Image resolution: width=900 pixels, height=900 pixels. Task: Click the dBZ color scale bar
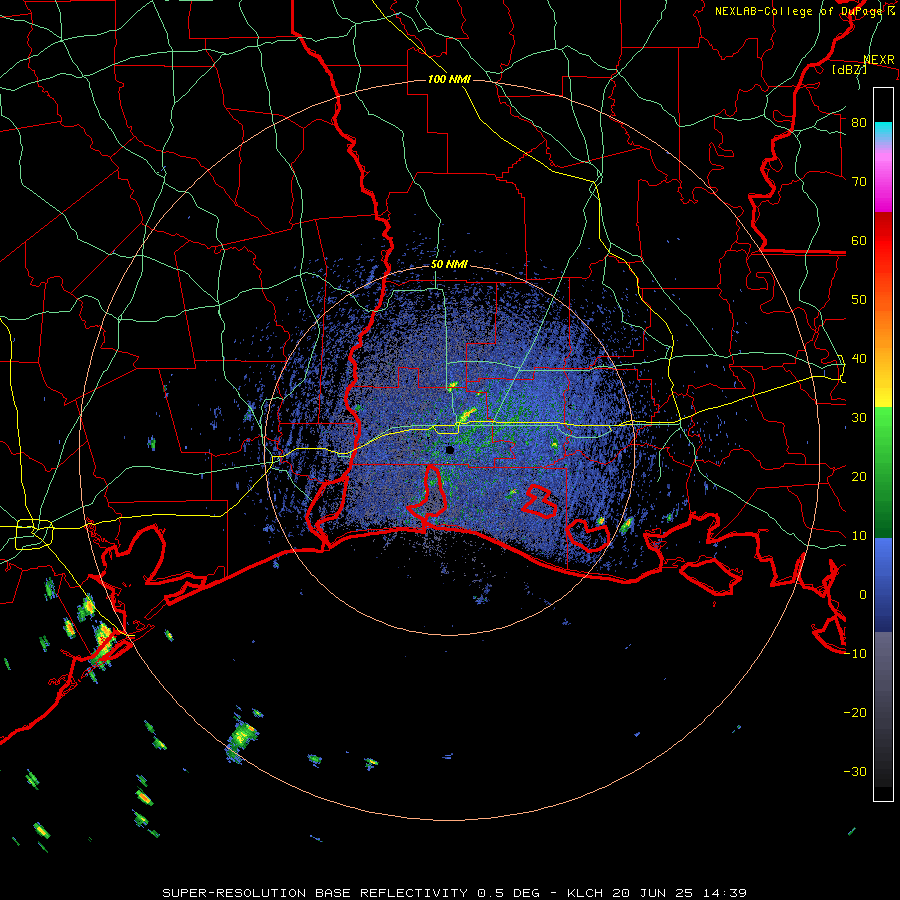click(883, 444)
